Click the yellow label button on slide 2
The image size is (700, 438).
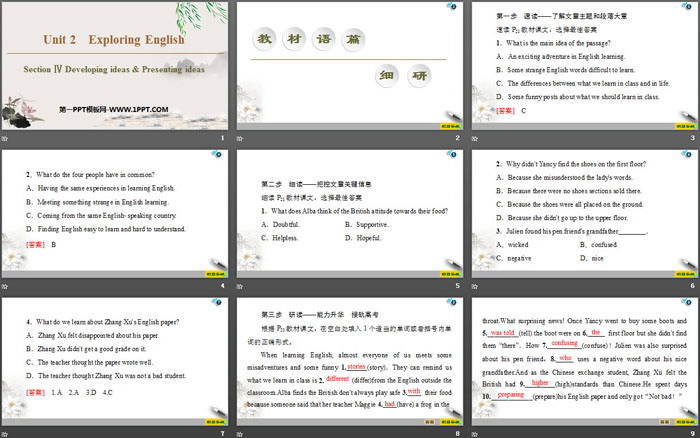(450, 126)
